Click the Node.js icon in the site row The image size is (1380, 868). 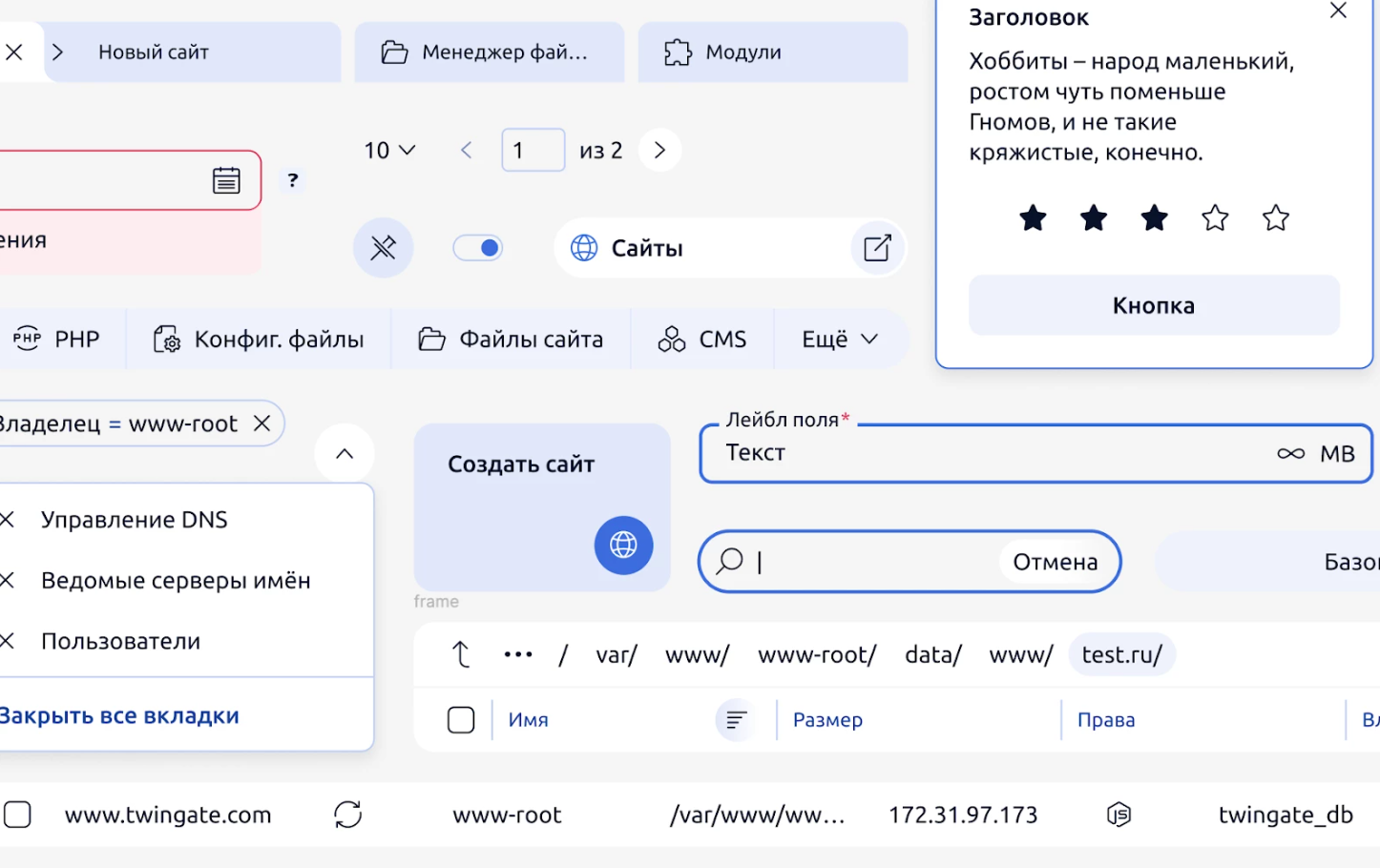pos(1119,815)
